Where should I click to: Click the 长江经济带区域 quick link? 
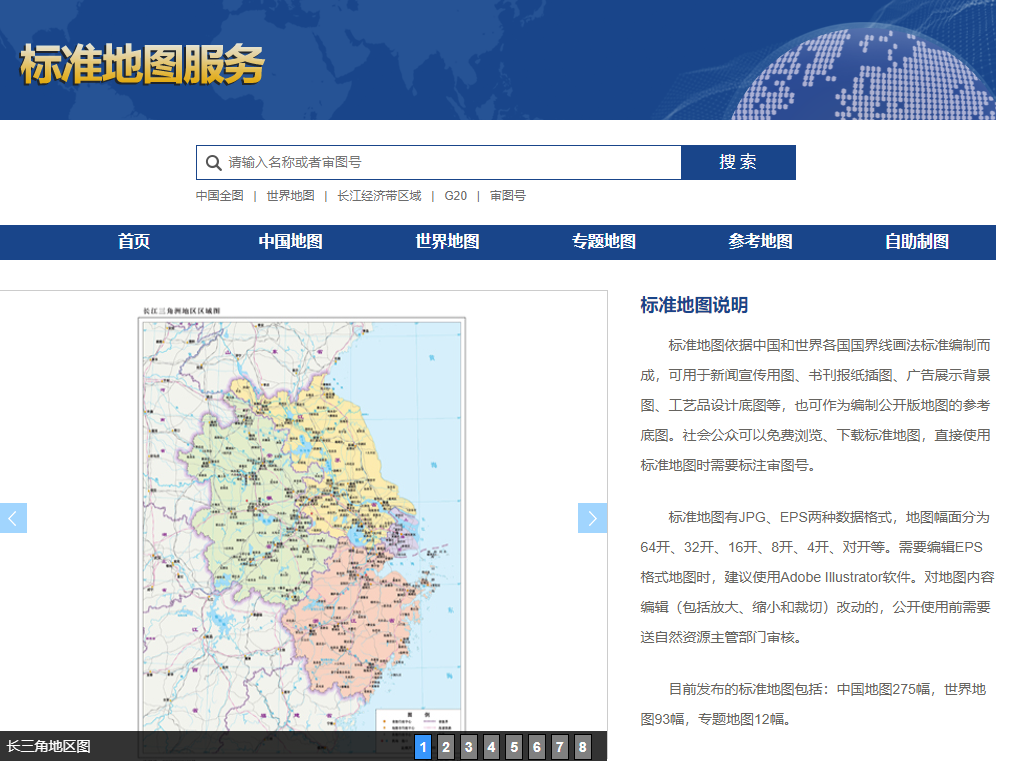tap(379, 196)
